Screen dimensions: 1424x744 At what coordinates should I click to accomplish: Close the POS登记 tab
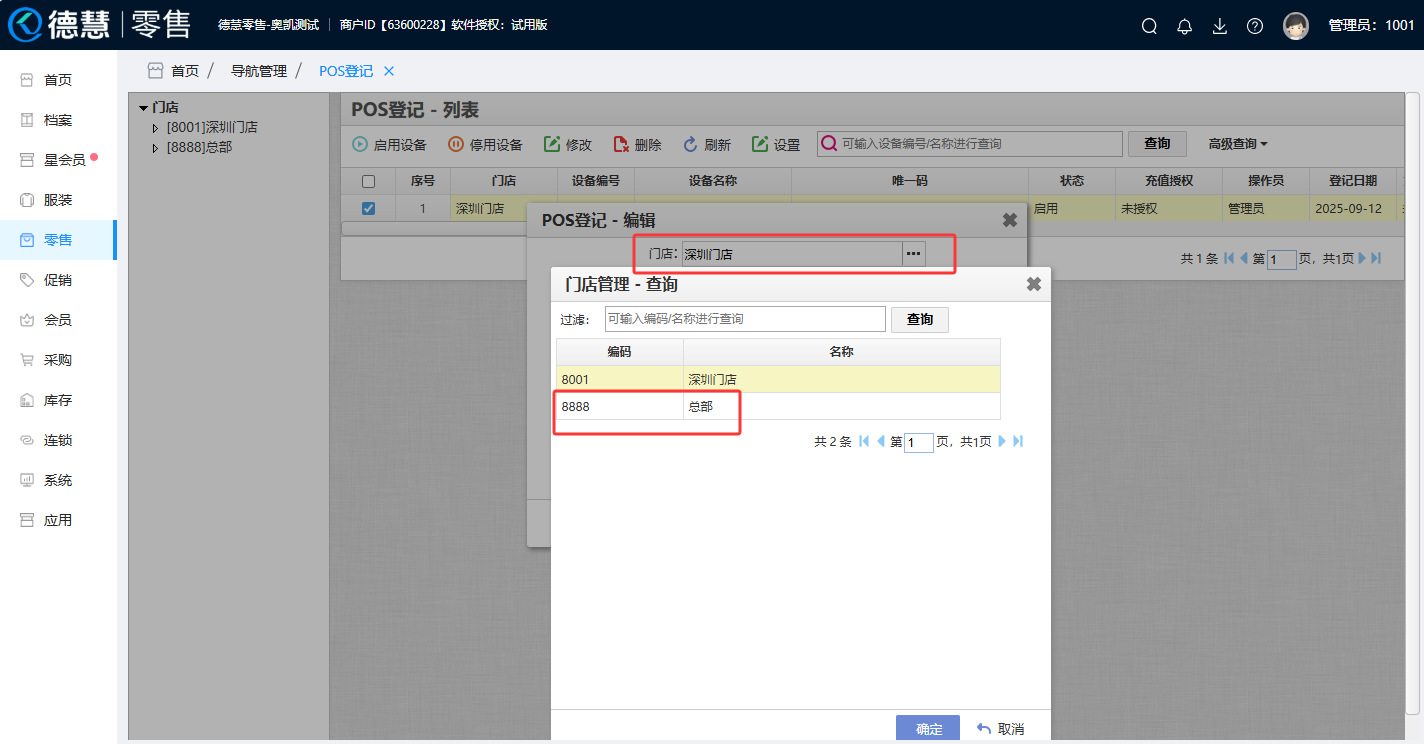[389, 71]
